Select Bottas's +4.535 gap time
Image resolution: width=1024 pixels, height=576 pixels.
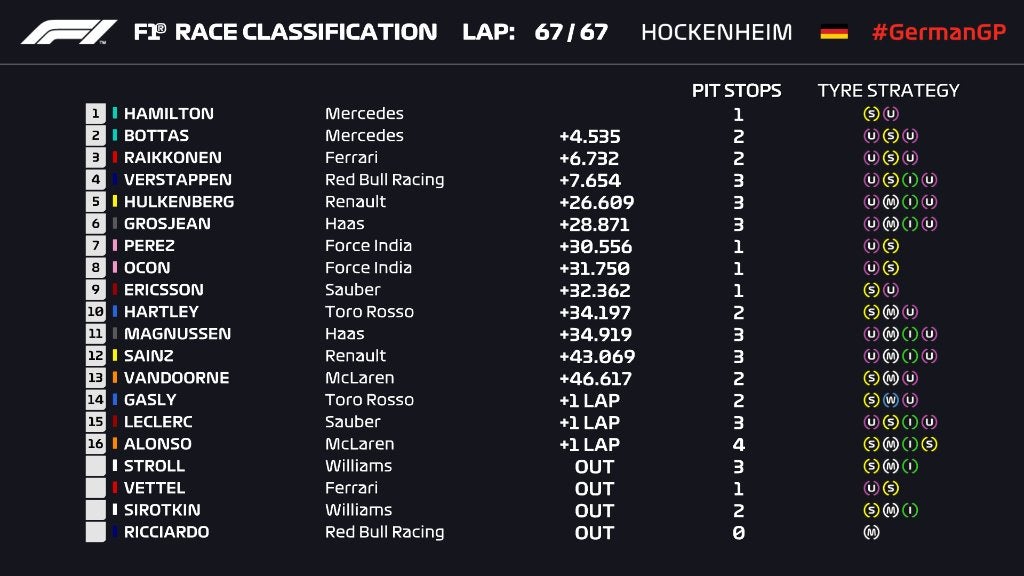(589, 136)
